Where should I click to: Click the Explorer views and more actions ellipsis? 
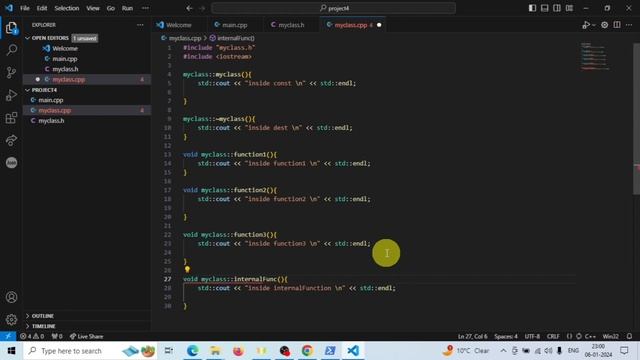click(x=140, y=25)
